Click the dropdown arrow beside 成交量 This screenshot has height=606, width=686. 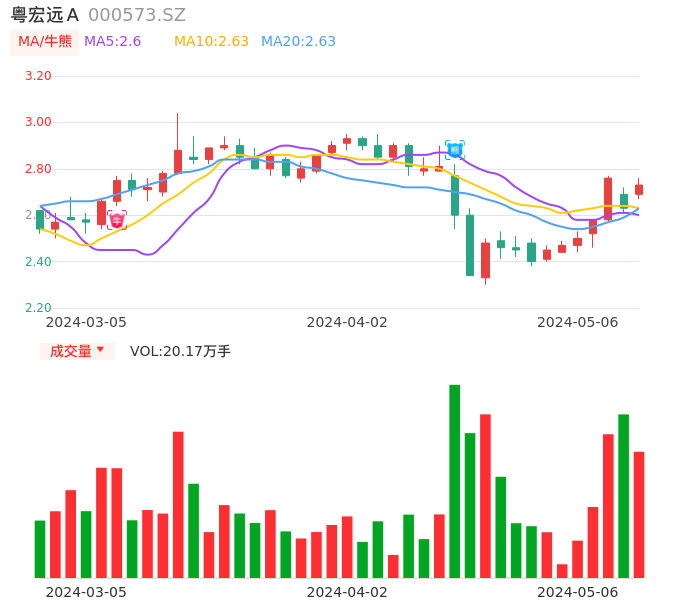[x=100, y=350]
